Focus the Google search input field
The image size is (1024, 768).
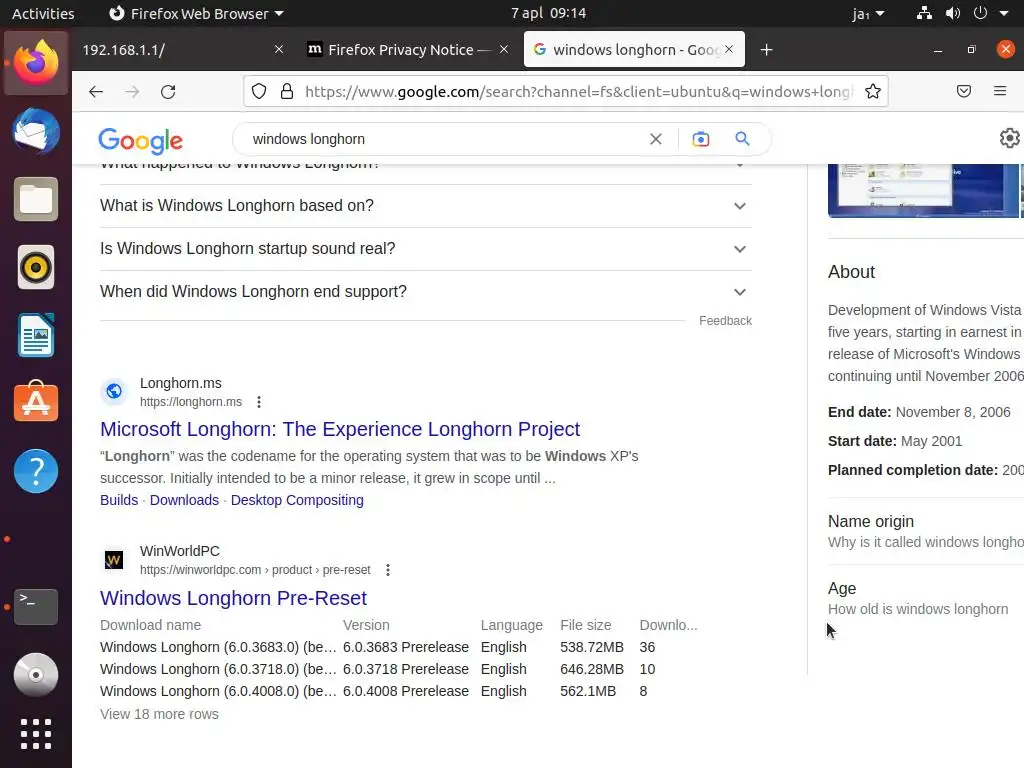pos(444,139)
